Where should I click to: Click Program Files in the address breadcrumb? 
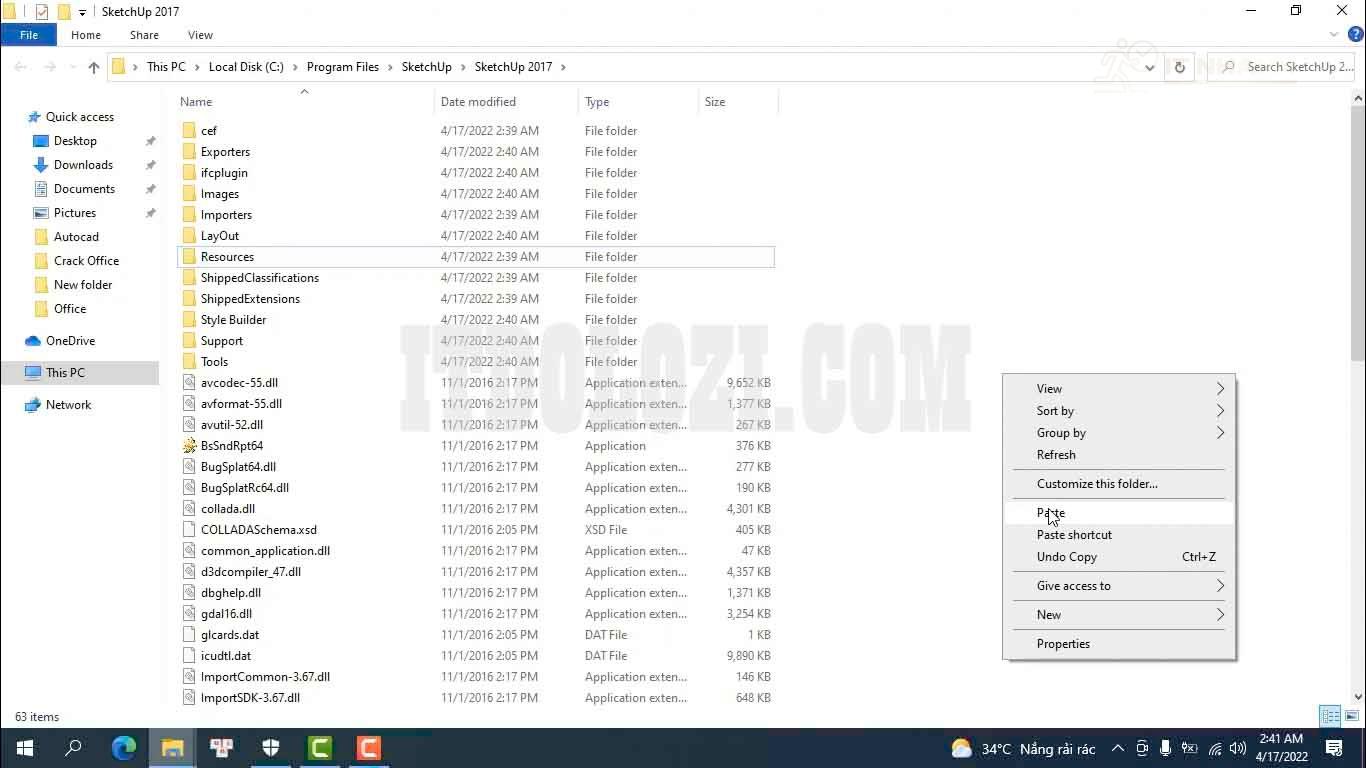point(343,67)
